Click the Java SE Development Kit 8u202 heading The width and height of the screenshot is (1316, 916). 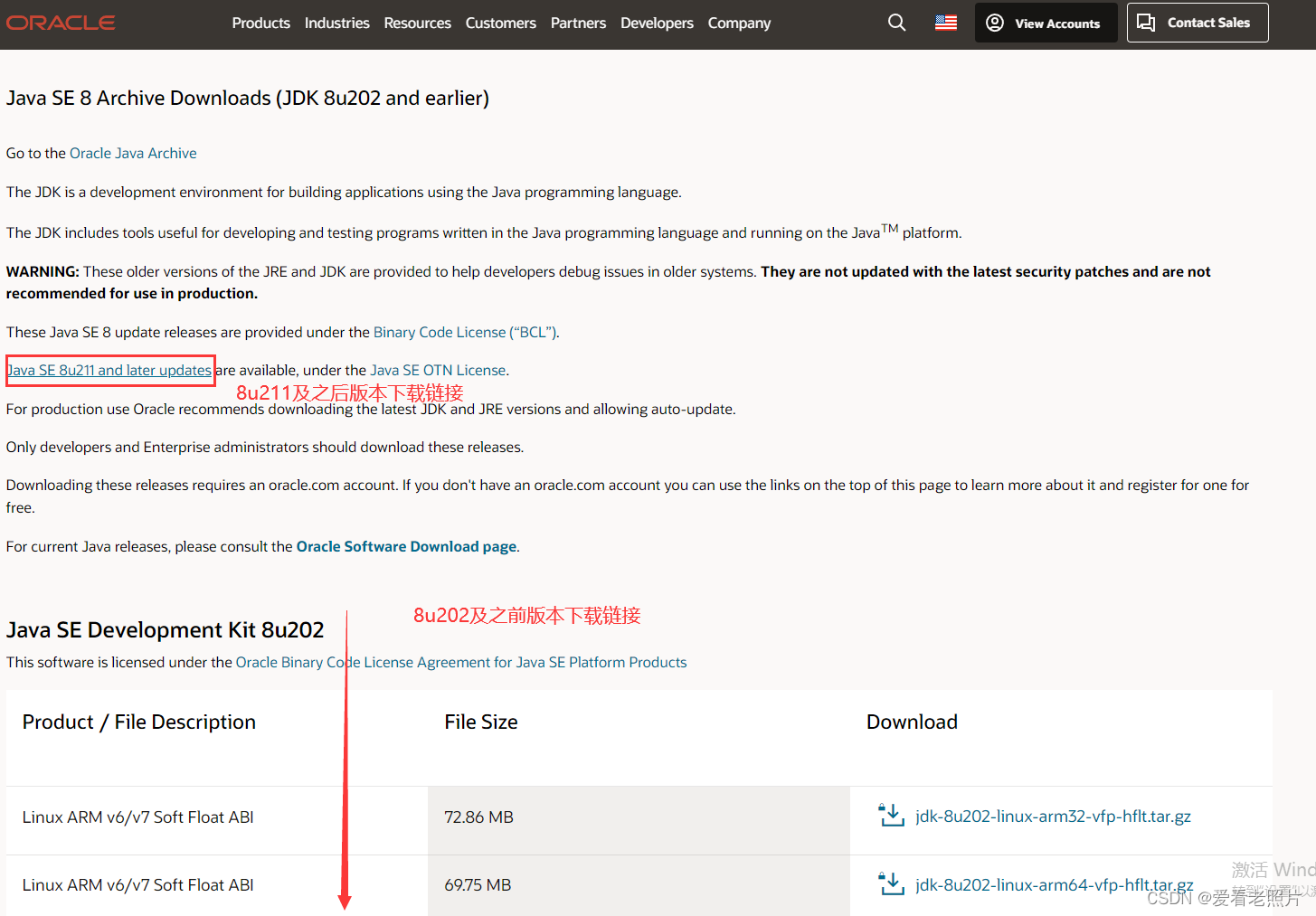[166, 629]
